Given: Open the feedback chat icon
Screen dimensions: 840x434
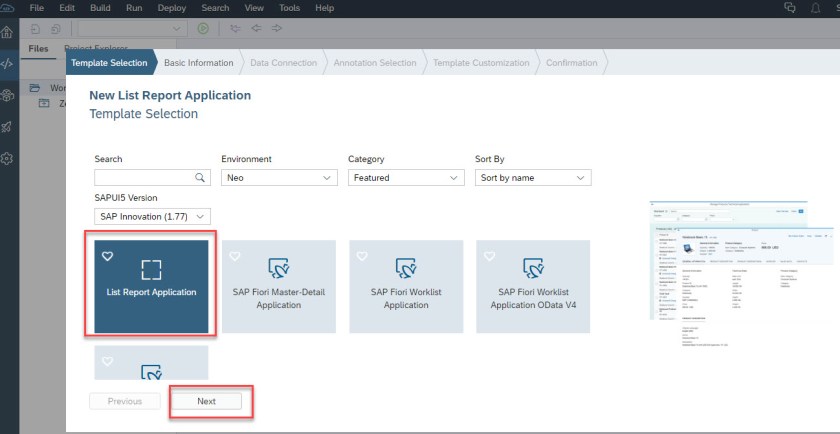Looking at the screenshot, I should point(790,8).
